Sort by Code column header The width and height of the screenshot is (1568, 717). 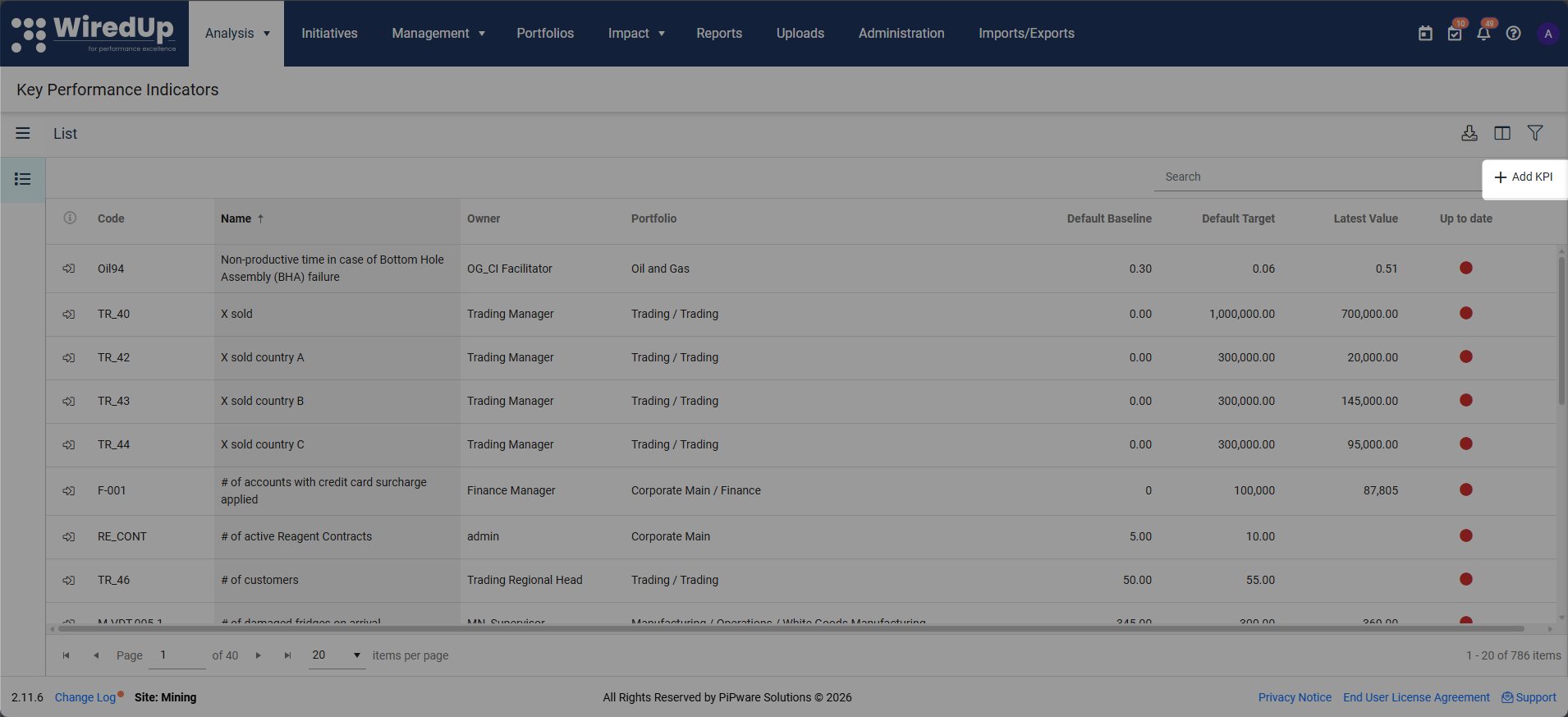111,218
